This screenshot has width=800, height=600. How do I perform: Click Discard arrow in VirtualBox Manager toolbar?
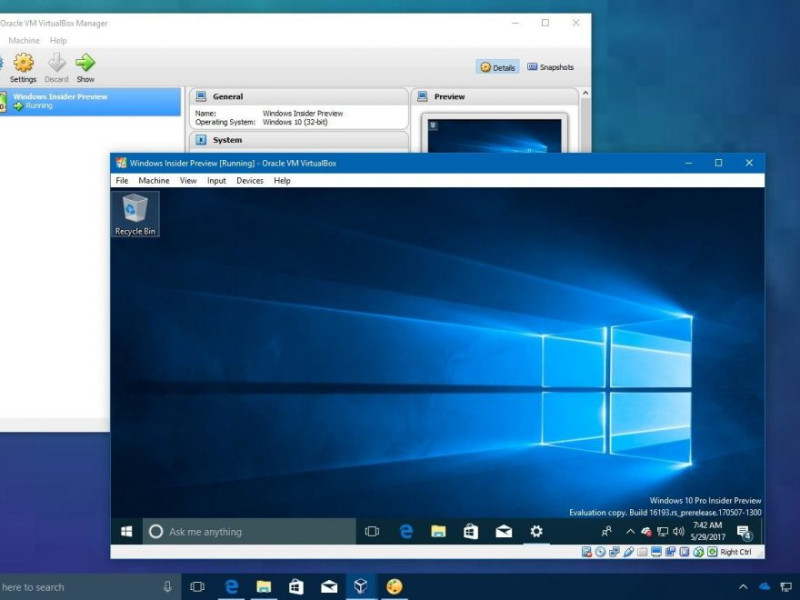56,68
